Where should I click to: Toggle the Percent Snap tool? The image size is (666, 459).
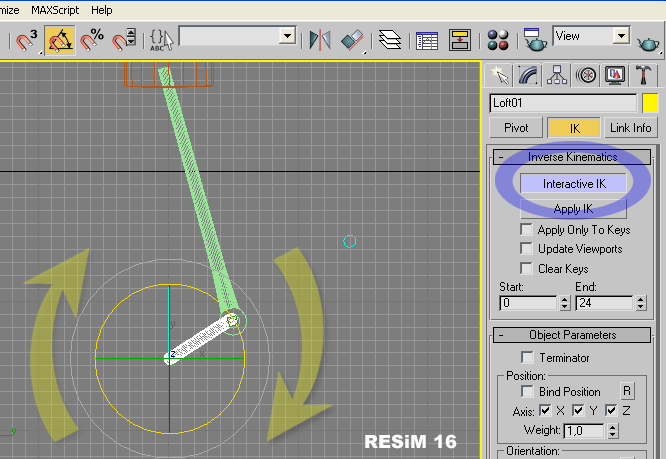click(x=92, y=40)
